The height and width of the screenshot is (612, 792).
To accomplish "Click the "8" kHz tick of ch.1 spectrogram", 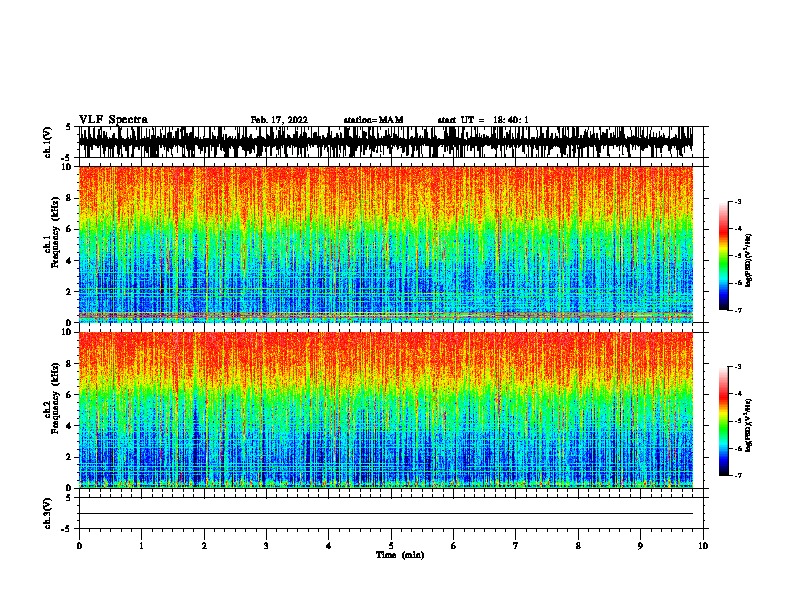I will pyautogui.click(x=70, y=198).
